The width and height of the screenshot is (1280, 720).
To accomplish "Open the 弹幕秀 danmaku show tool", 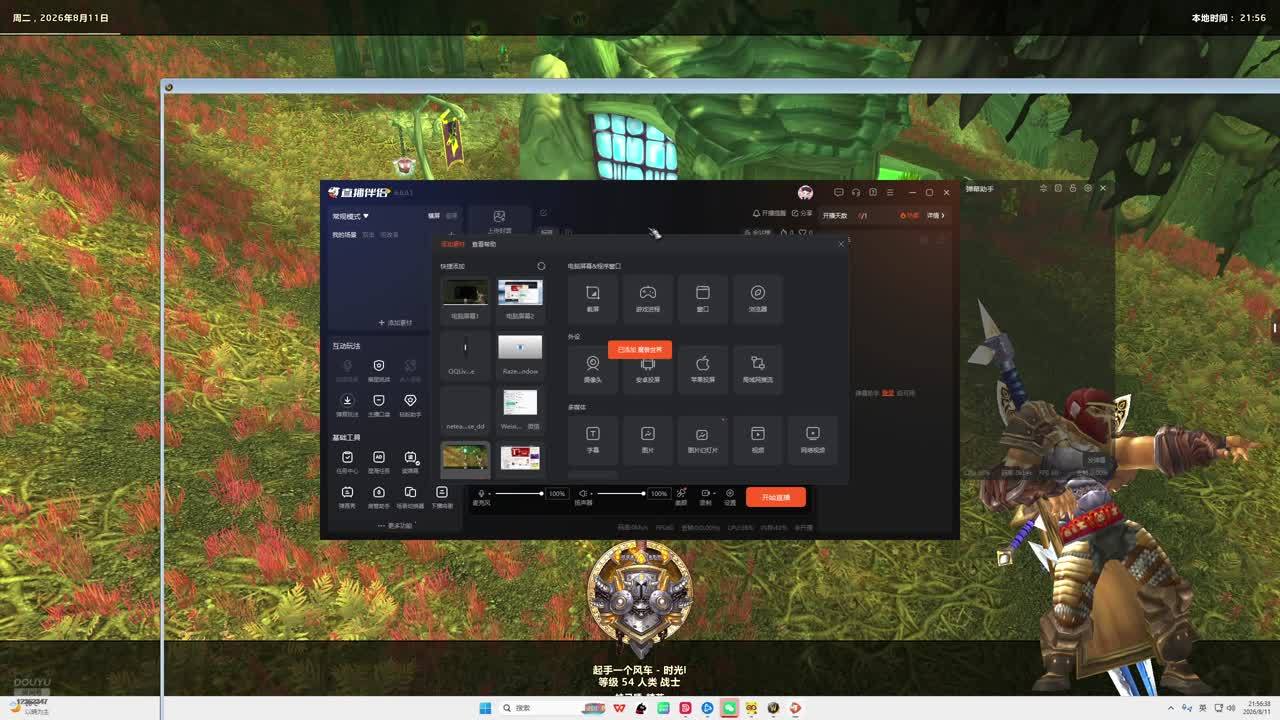I will coord(347,496).
